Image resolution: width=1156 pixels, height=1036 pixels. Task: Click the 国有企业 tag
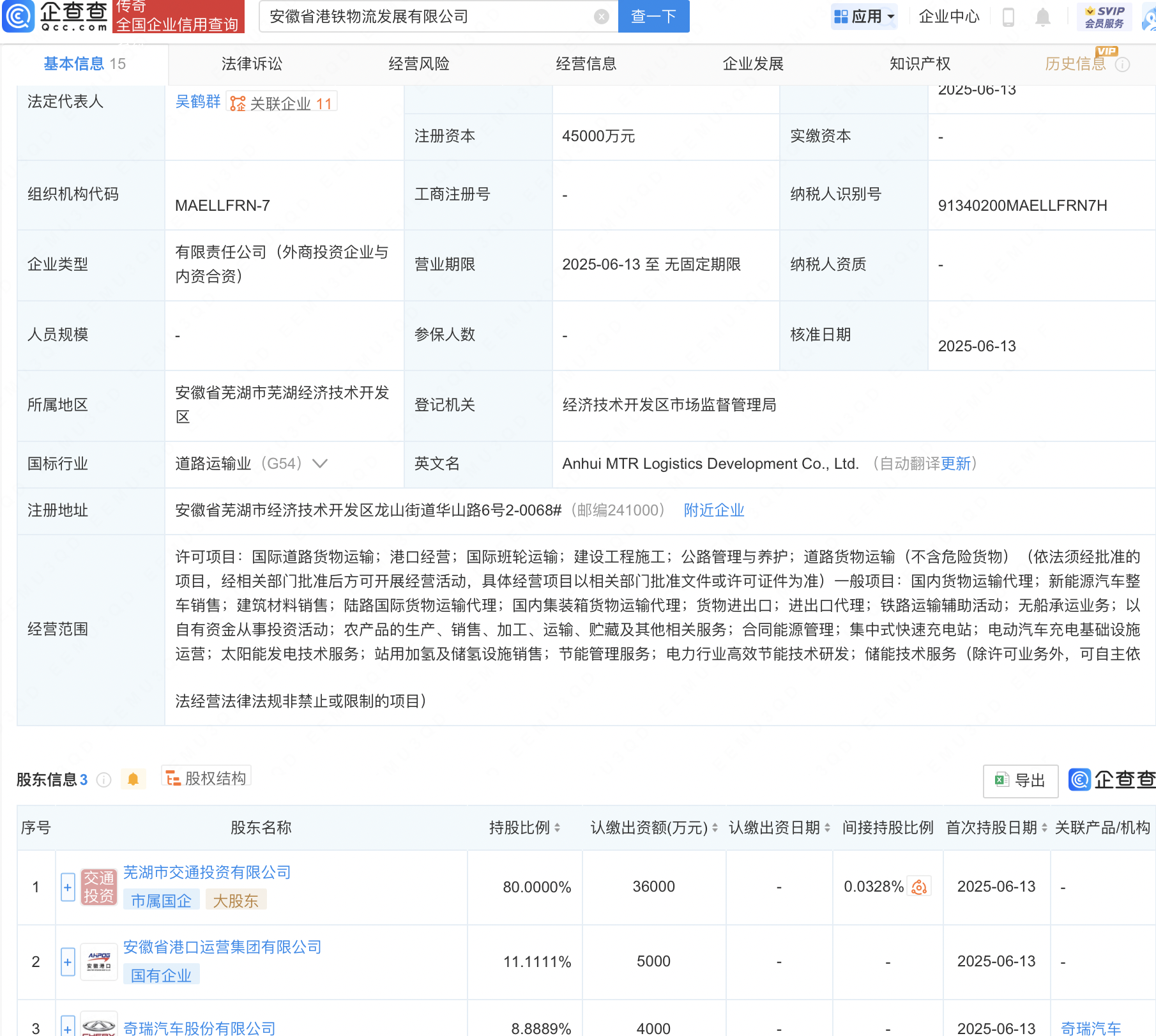coord(161,975)
